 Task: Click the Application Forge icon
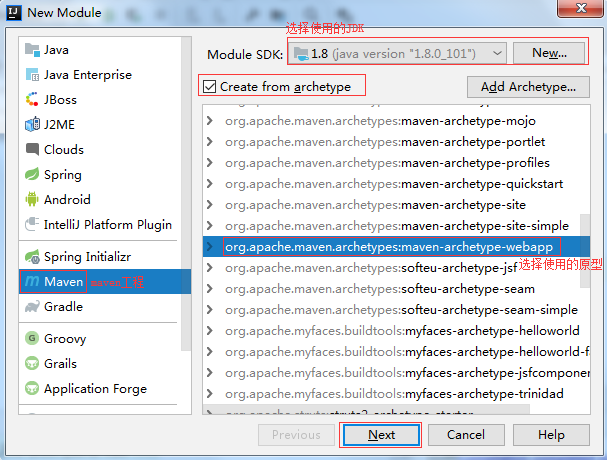tap(32, 388)
